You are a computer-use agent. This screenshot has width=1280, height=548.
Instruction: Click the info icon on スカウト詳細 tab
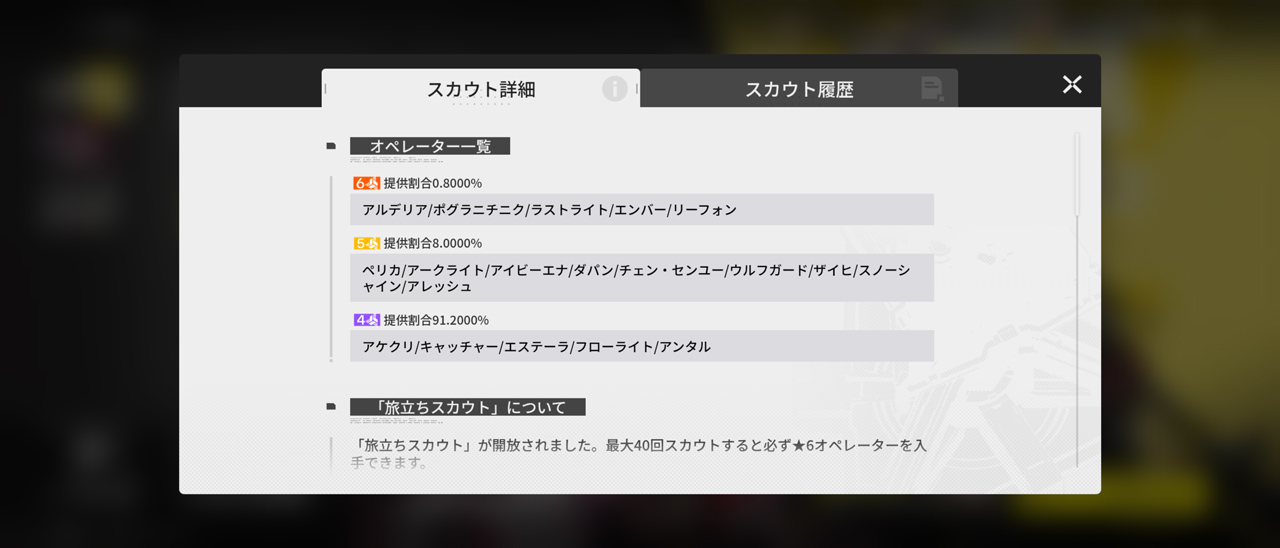[x=614, y=89]
